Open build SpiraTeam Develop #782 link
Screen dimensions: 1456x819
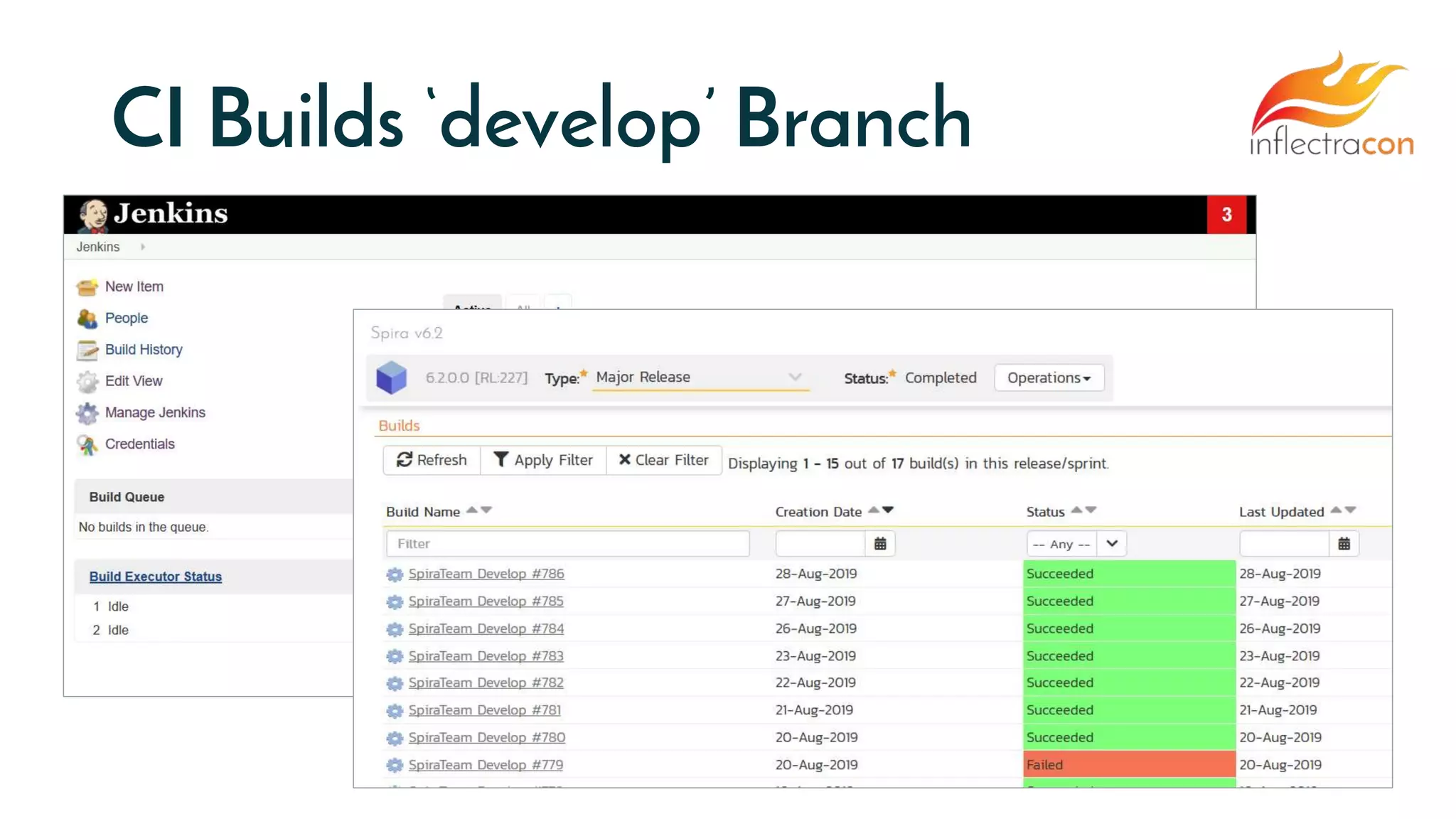(486, 682)
